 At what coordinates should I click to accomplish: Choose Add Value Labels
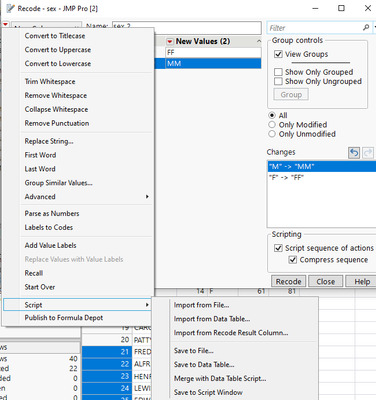pos(50,245)
